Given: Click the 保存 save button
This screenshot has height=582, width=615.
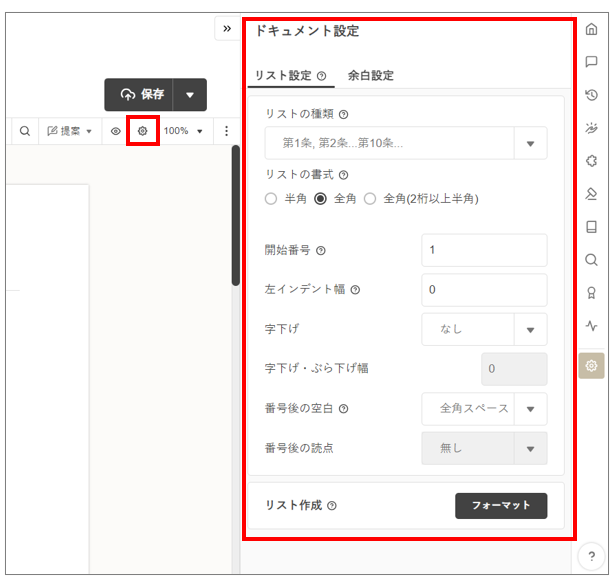Looking at the screenshot, I should point(140,95).
